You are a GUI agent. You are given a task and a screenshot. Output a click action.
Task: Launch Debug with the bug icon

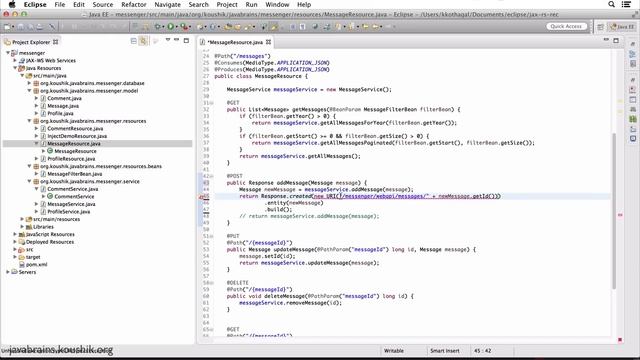158,27
